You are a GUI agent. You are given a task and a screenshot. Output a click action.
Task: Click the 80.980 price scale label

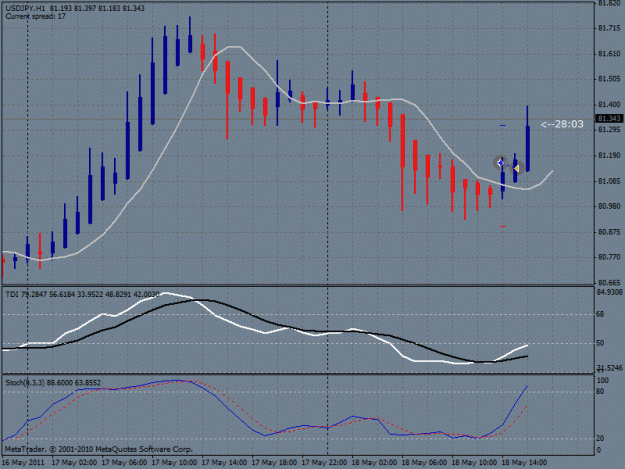tap(609, 206)
